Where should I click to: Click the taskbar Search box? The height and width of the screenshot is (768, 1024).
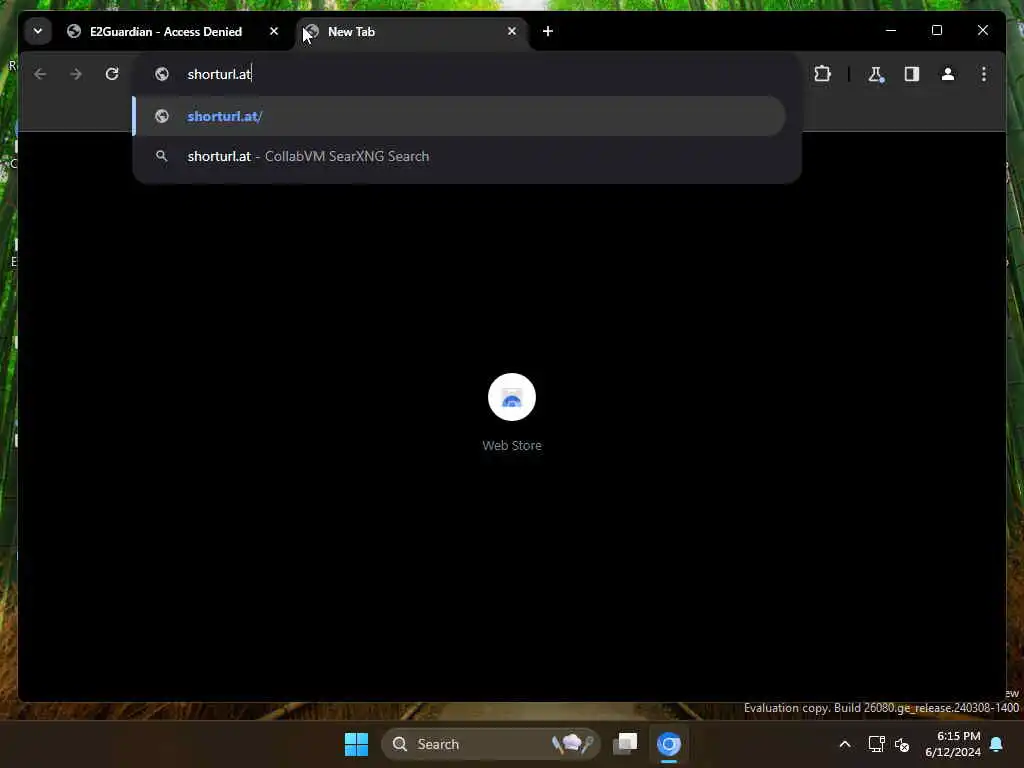(490, 744)
